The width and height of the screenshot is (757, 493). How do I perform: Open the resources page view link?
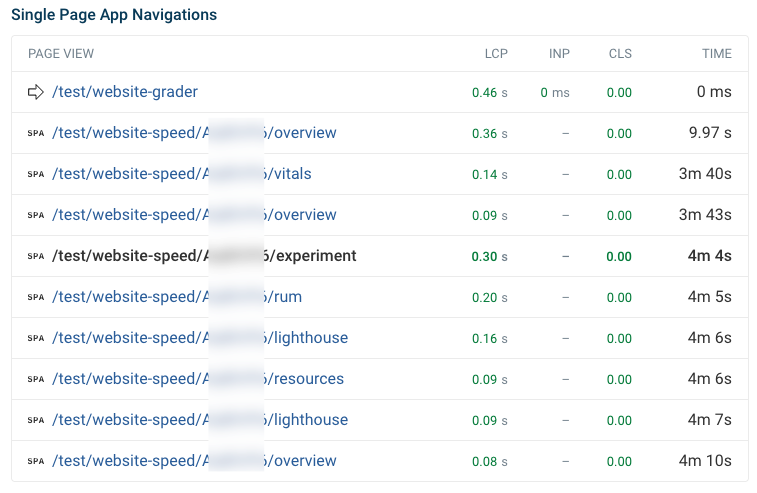coord(198,379)
